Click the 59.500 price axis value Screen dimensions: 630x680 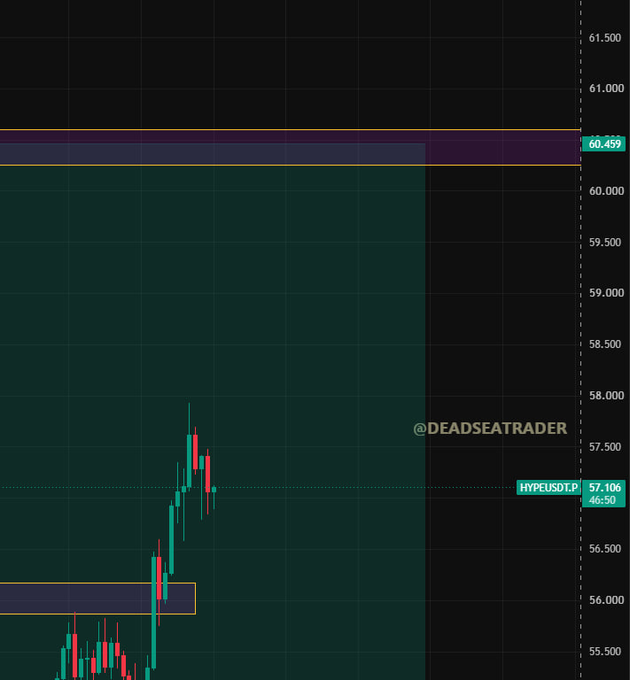[x=605, y=242]
